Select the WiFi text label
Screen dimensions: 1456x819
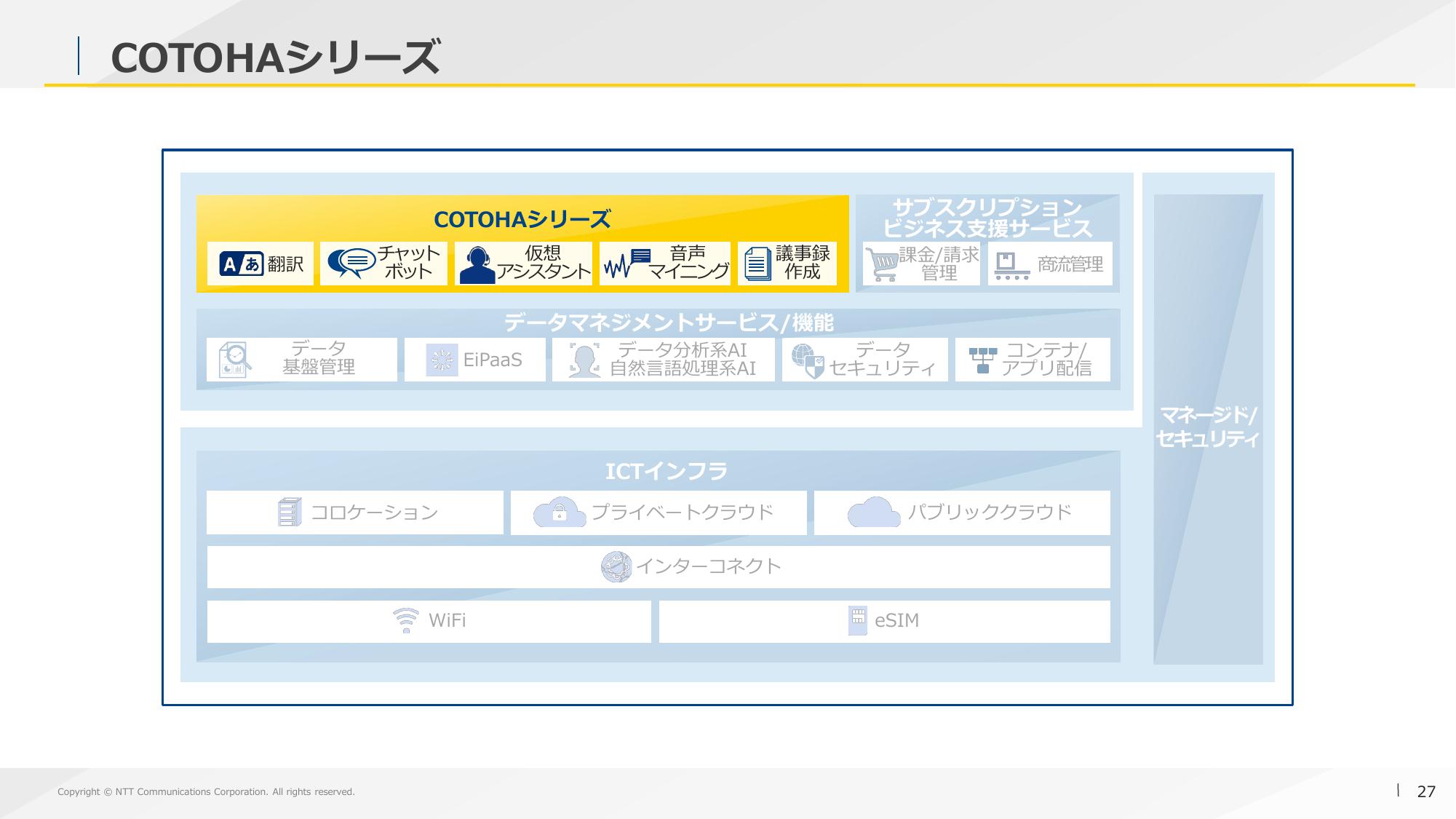pos(447,620)
